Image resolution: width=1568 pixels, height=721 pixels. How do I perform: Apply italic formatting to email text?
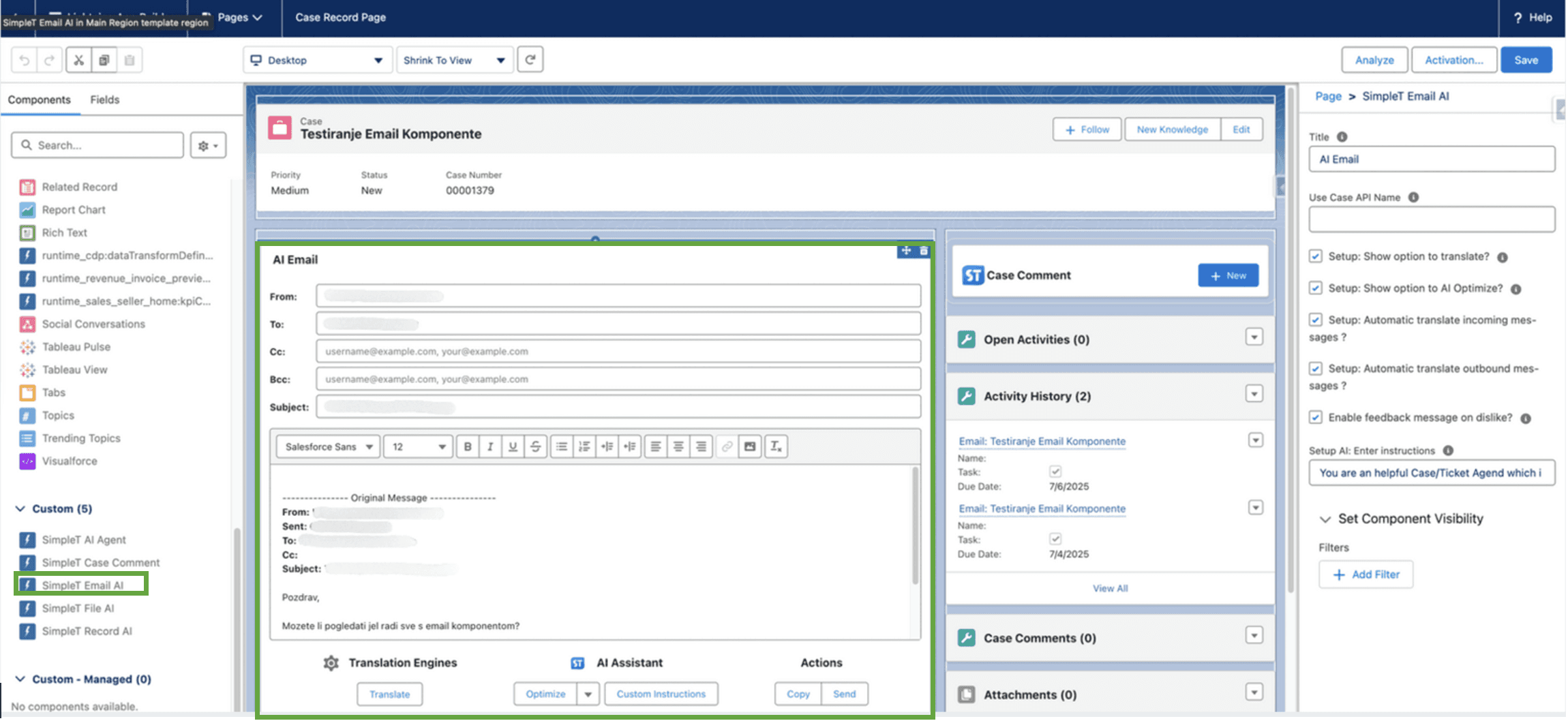[490, 446]
